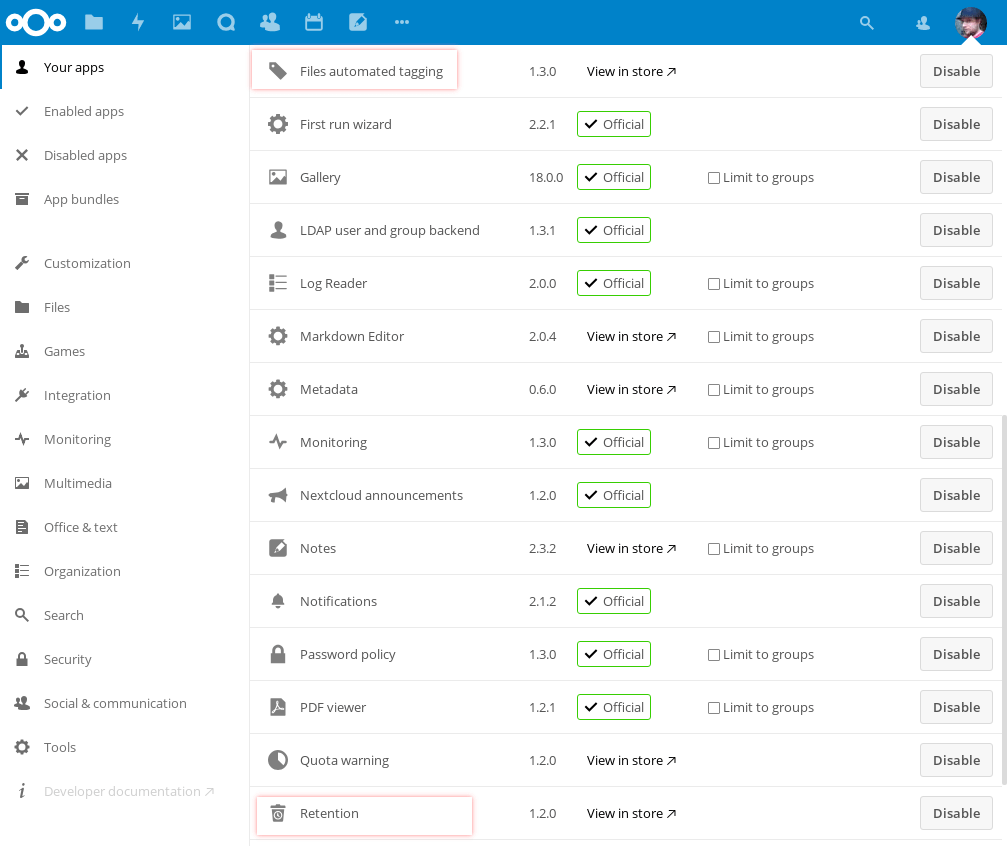Screen dimensions: 1007x846
Task: Click the Nextcloud announcements megaphone icon
Action: pyautogui.click(x=277, y=495)
